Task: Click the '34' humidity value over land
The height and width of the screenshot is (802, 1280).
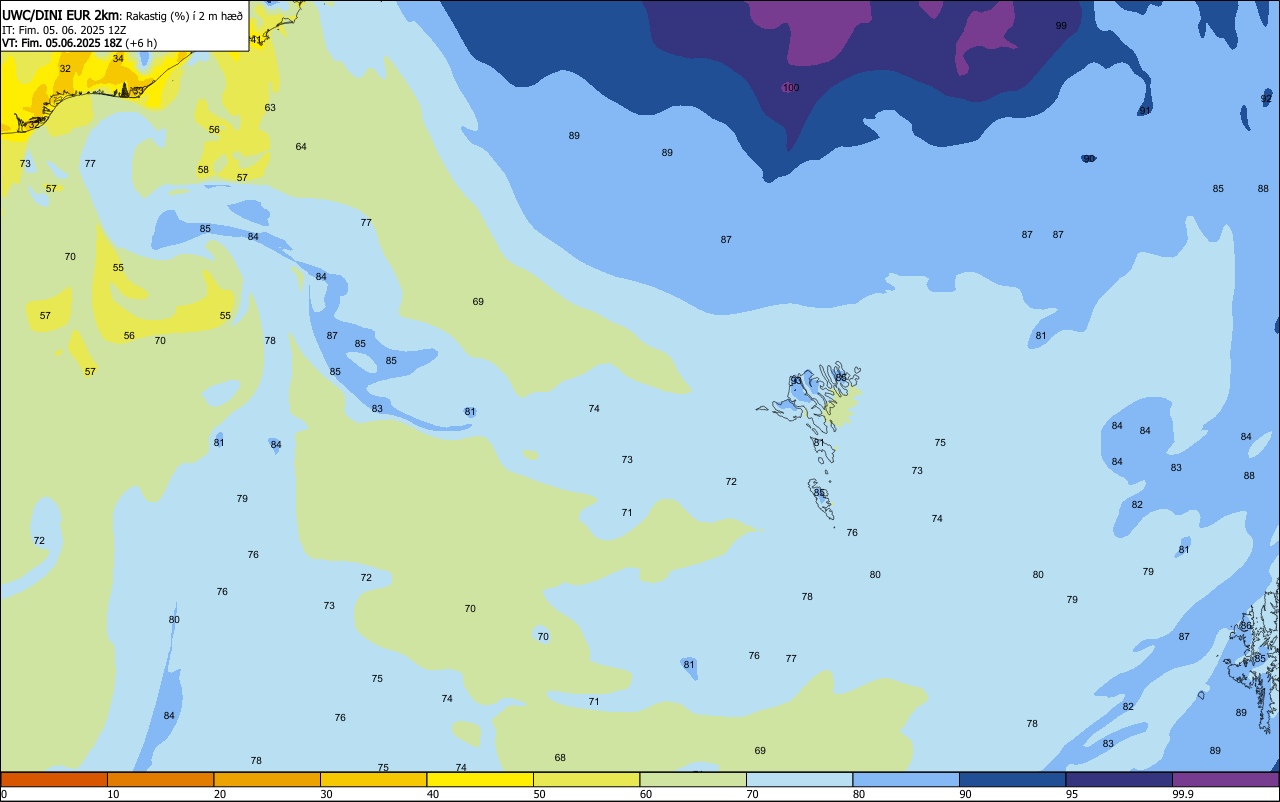Action: [118, 59]
